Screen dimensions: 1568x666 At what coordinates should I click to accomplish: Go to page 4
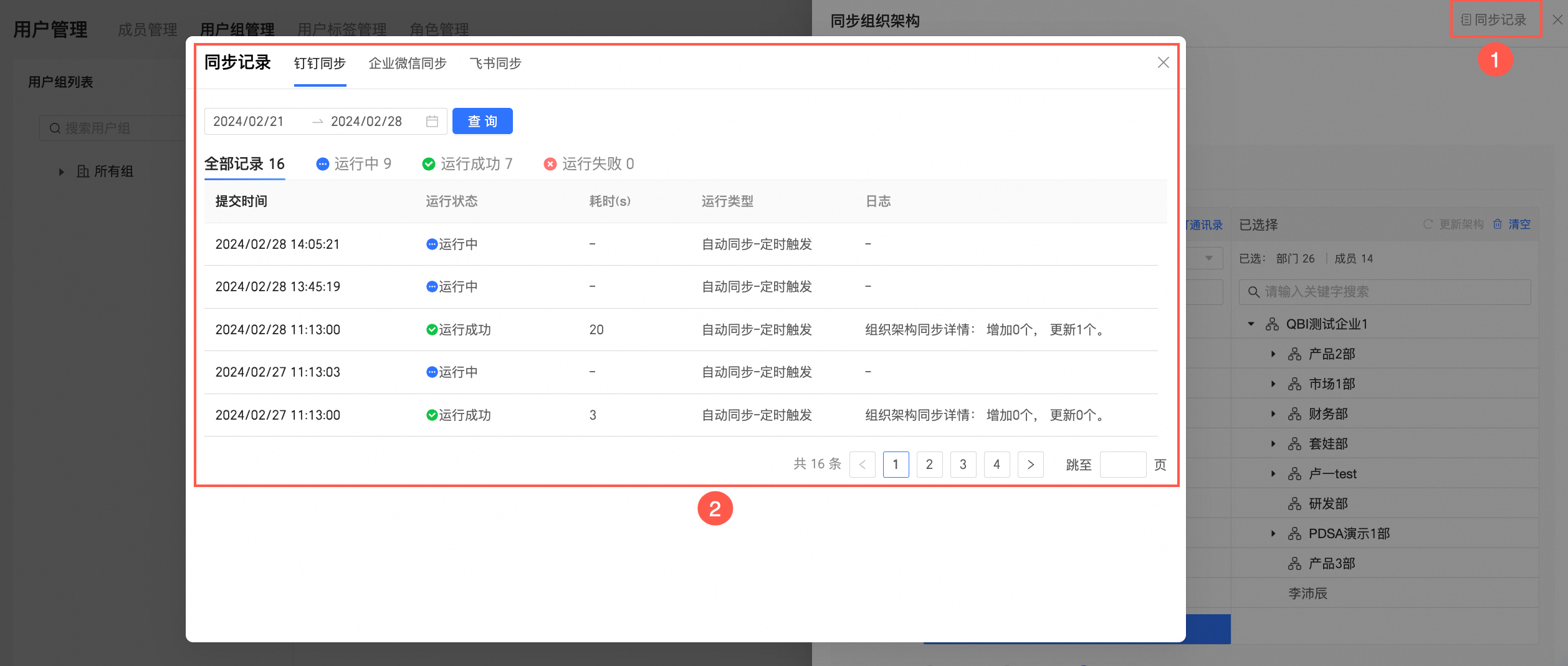[x=997, y=465]
